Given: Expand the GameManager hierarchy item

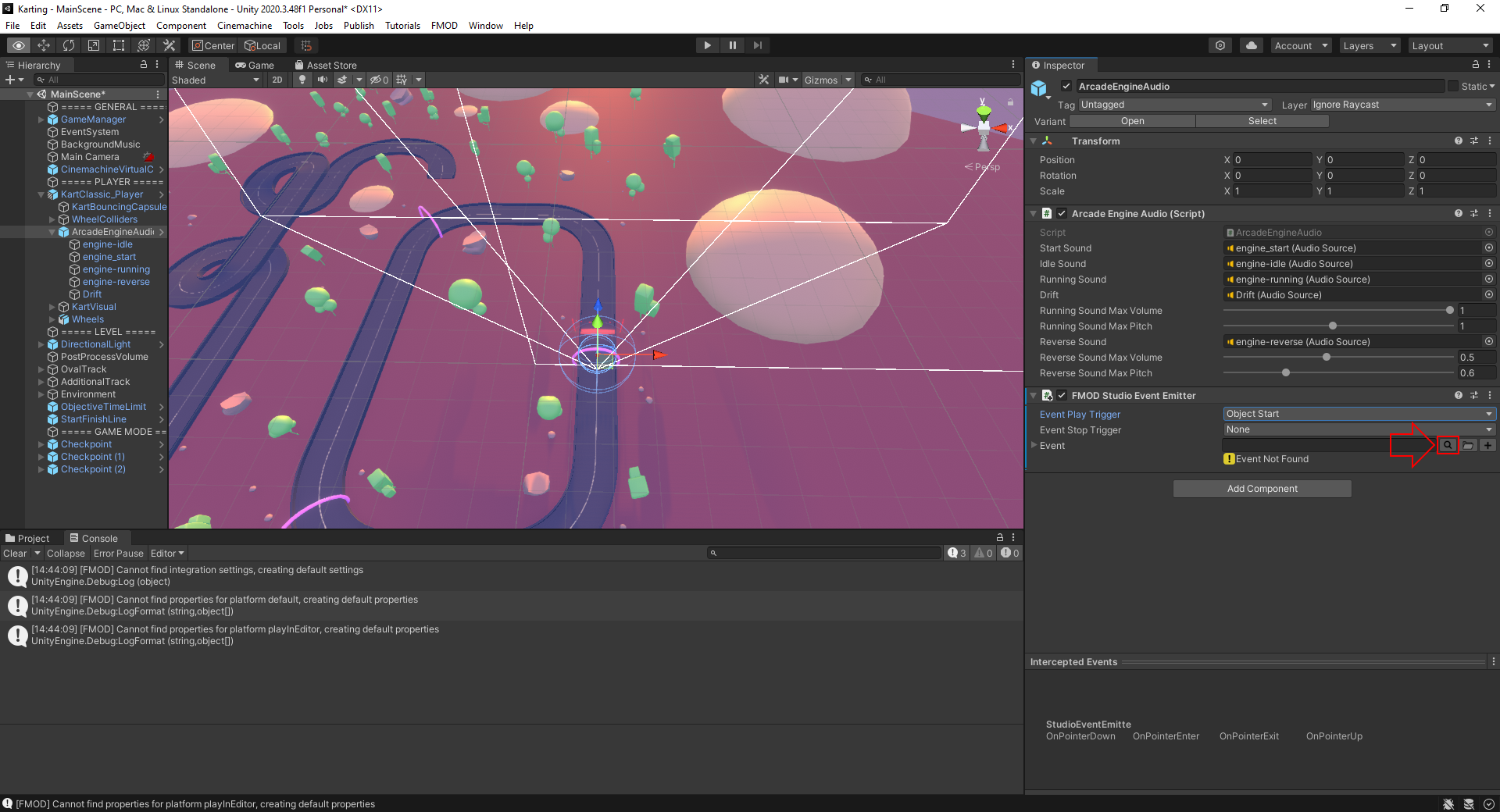Looking at the screenshot, I should tap(41, 119).
